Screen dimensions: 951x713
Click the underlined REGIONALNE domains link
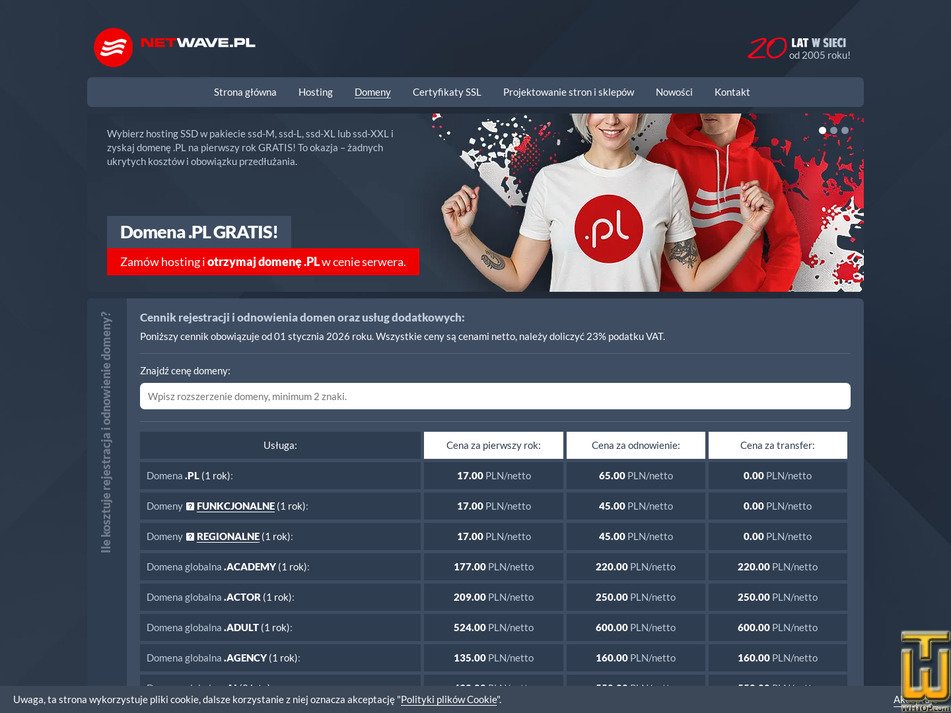[x=230, y=537]
